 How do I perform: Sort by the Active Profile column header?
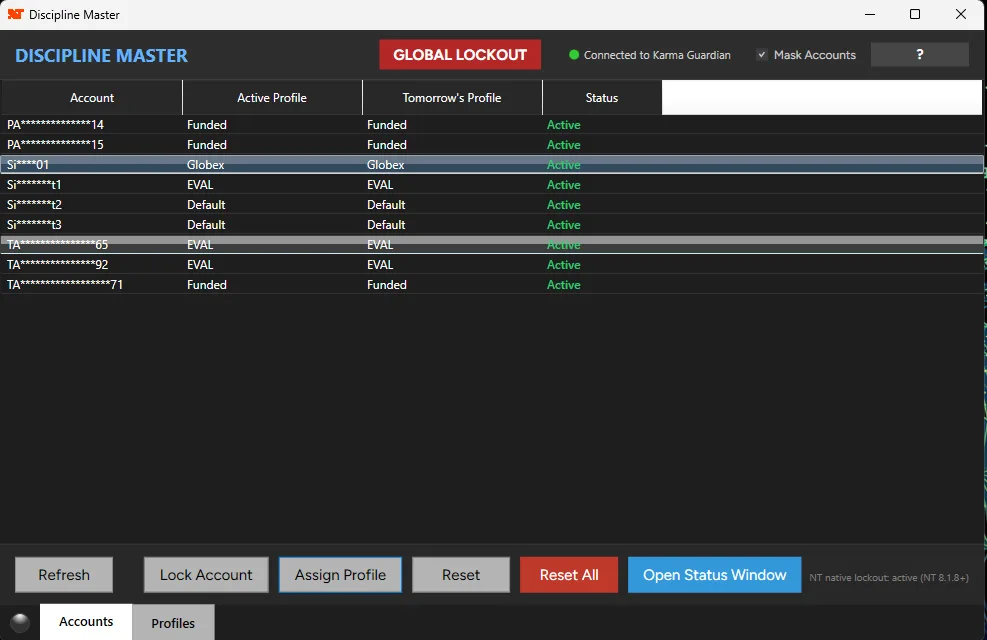[x=272, y=98]
